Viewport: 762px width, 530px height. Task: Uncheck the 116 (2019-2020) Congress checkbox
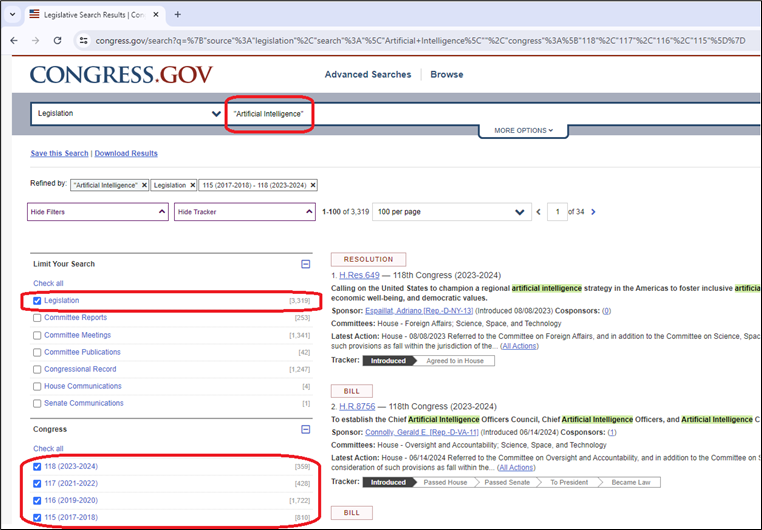[x=37, y=500]
